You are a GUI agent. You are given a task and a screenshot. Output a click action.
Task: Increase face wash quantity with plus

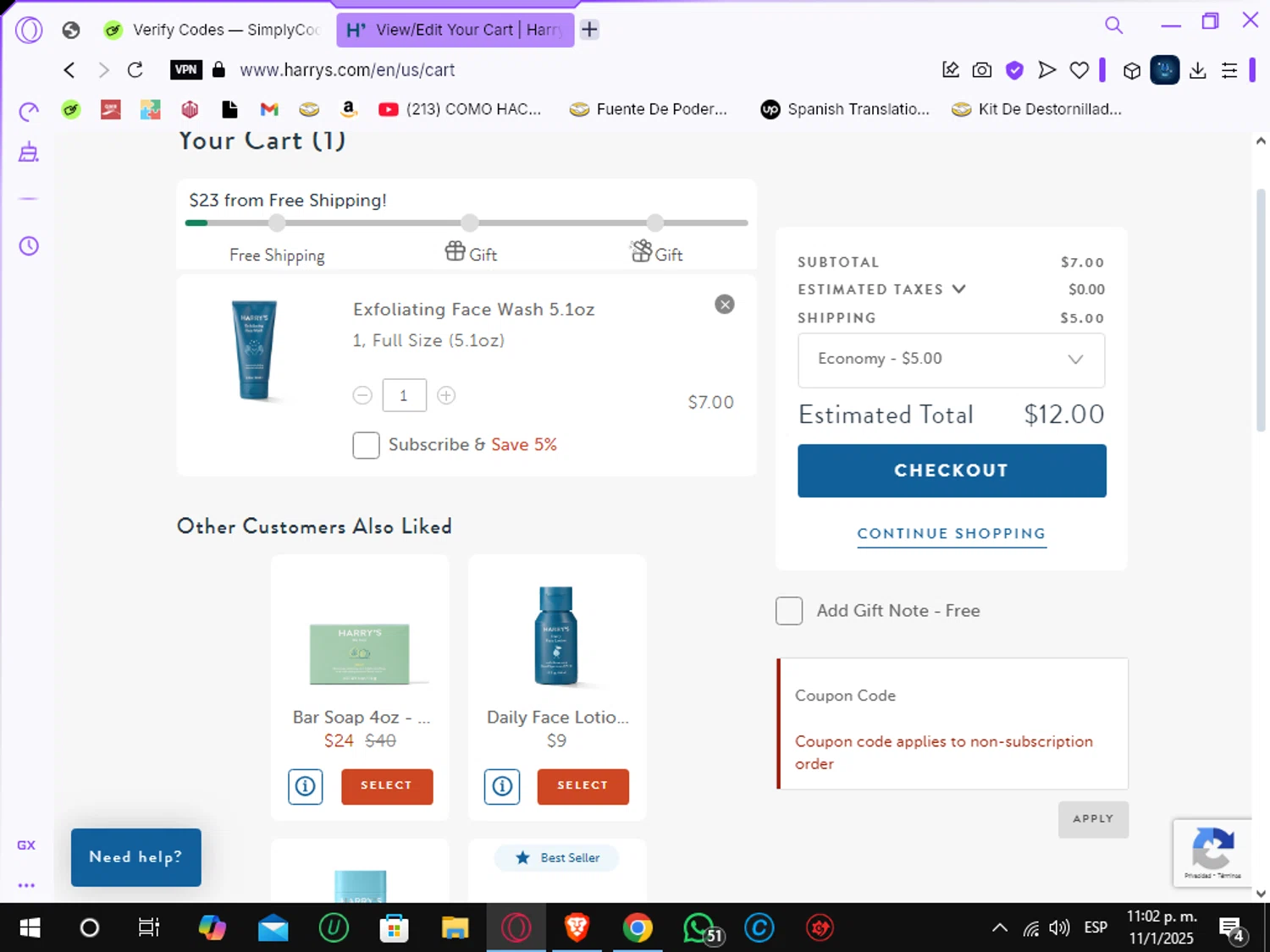coord(446,395)
